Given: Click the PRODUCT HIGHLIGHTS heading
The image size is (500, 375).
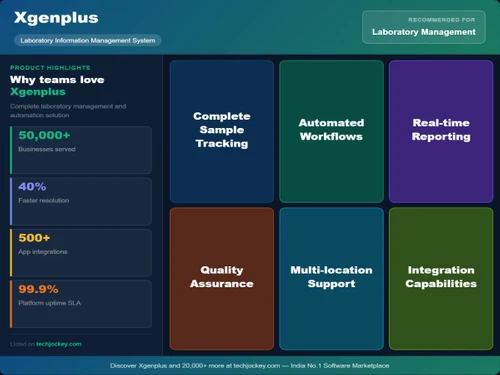Looking at the screenshot, I should click(x=50, y=68).
